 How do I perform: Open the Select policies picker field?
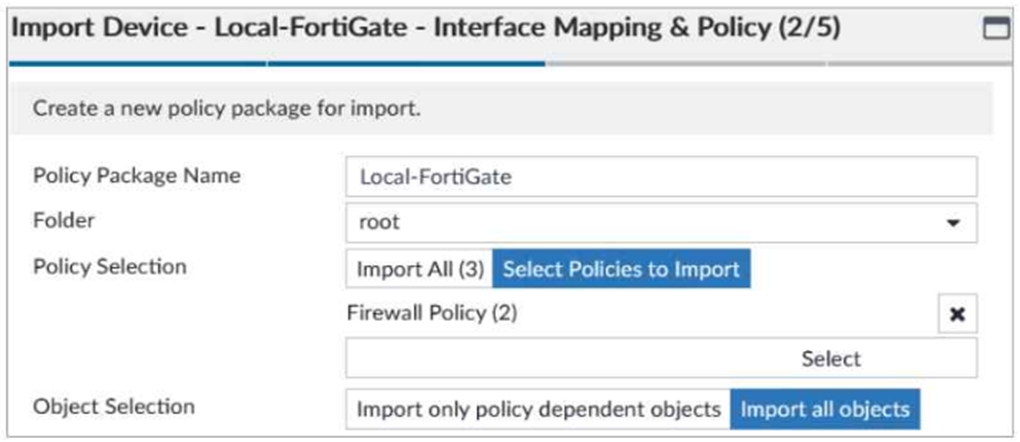[x=661, y=358]
